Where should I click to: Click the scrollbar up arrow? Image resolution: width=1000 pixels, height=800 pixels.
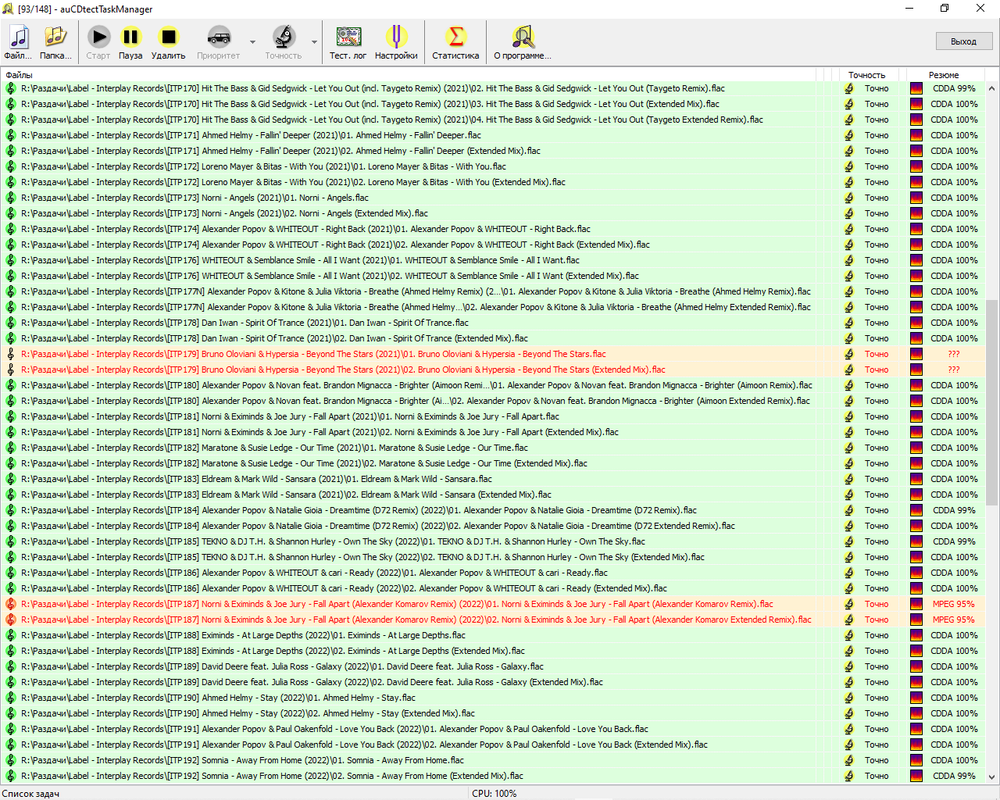(992, 89)
